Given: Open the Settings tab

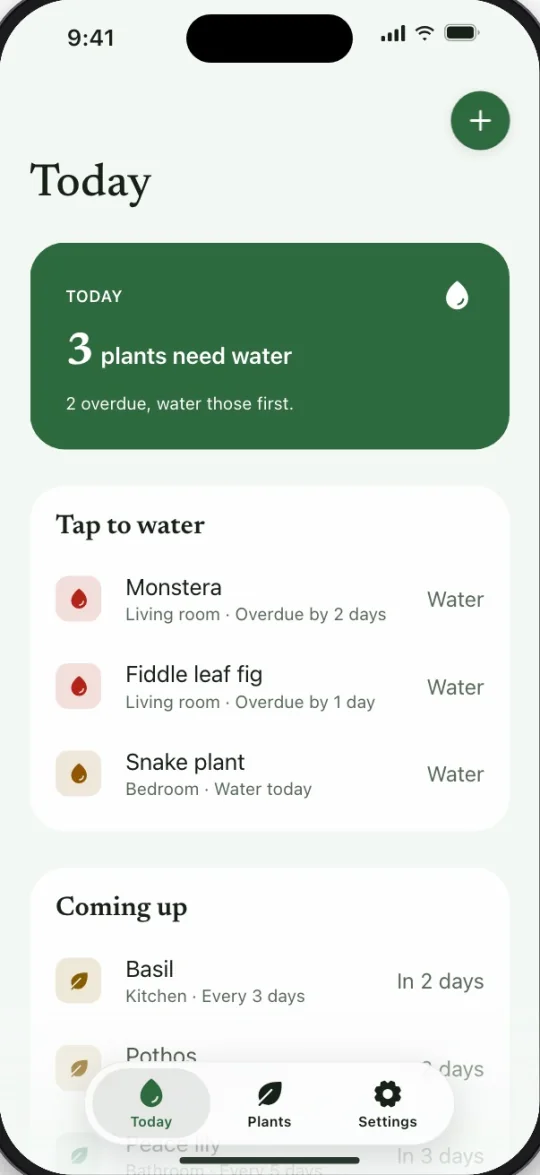Looking at the screenshot, I should (x=387, y=1104).
